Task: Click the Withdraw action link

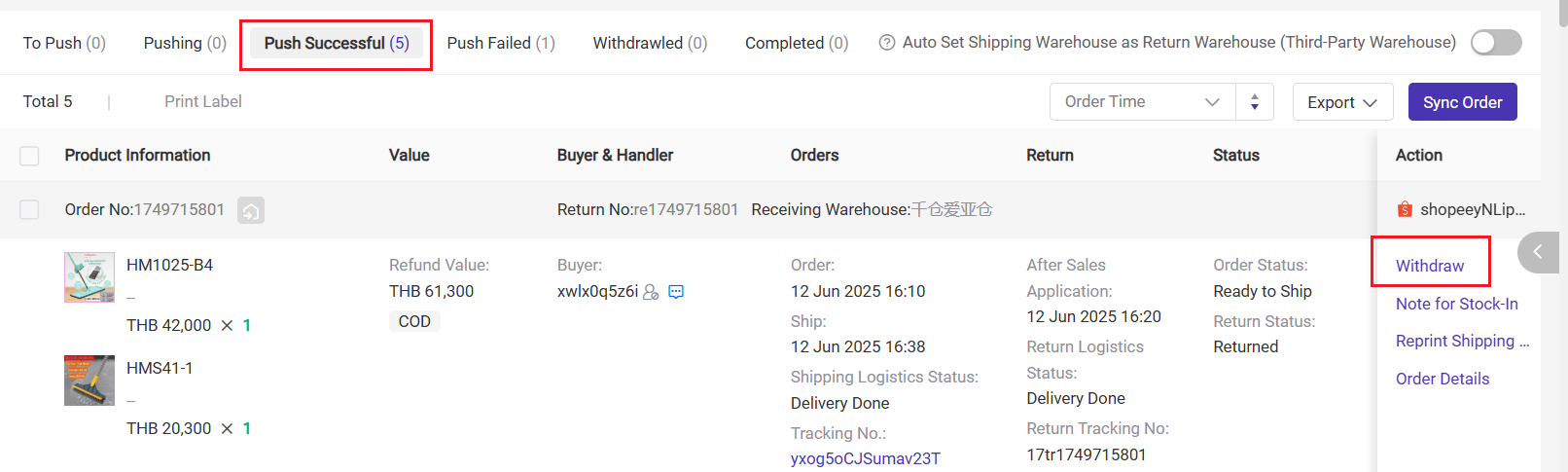Action: (1430, 266)
